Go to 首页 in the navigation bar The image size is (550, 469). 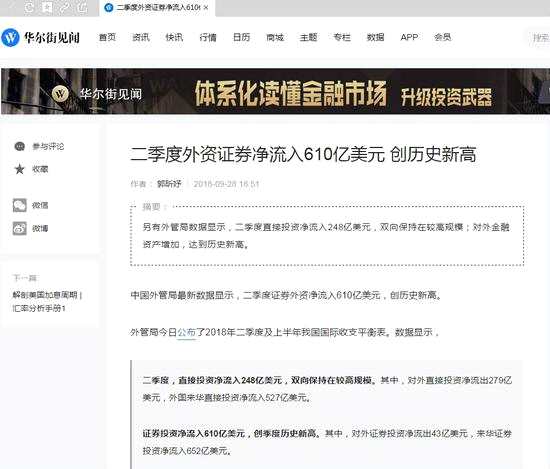click(107, 37)
